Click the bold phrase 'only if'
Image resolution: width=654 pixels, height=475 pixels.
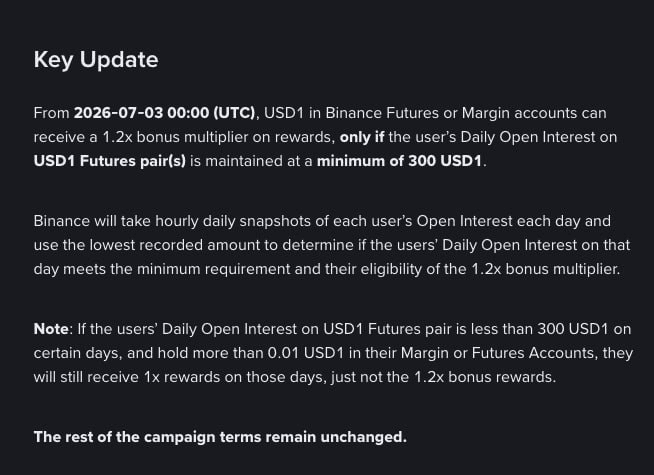click(x=362, y=137)
